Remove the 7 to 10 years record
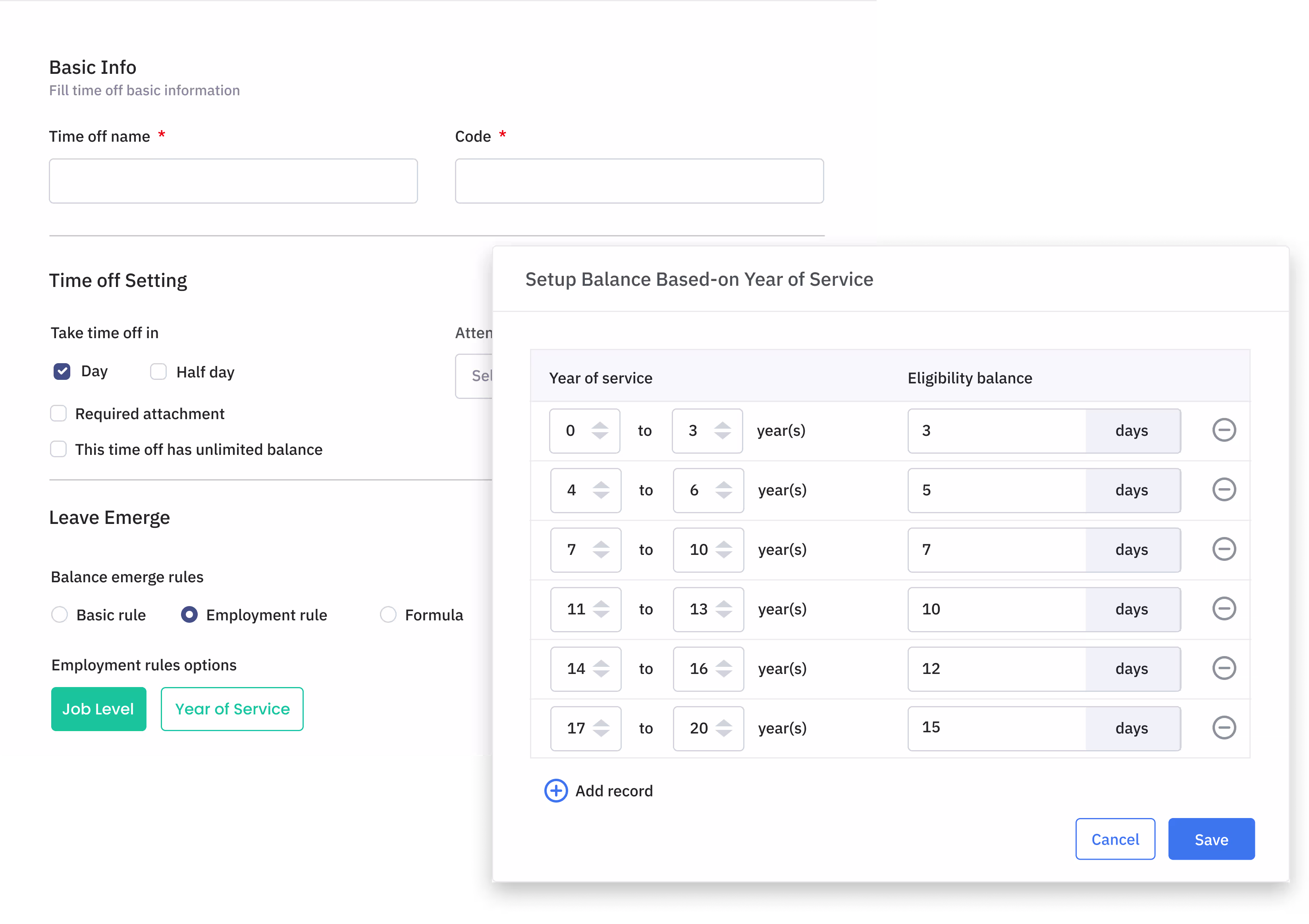This screenshot has height=924, width=1309. coord(1224,549)
